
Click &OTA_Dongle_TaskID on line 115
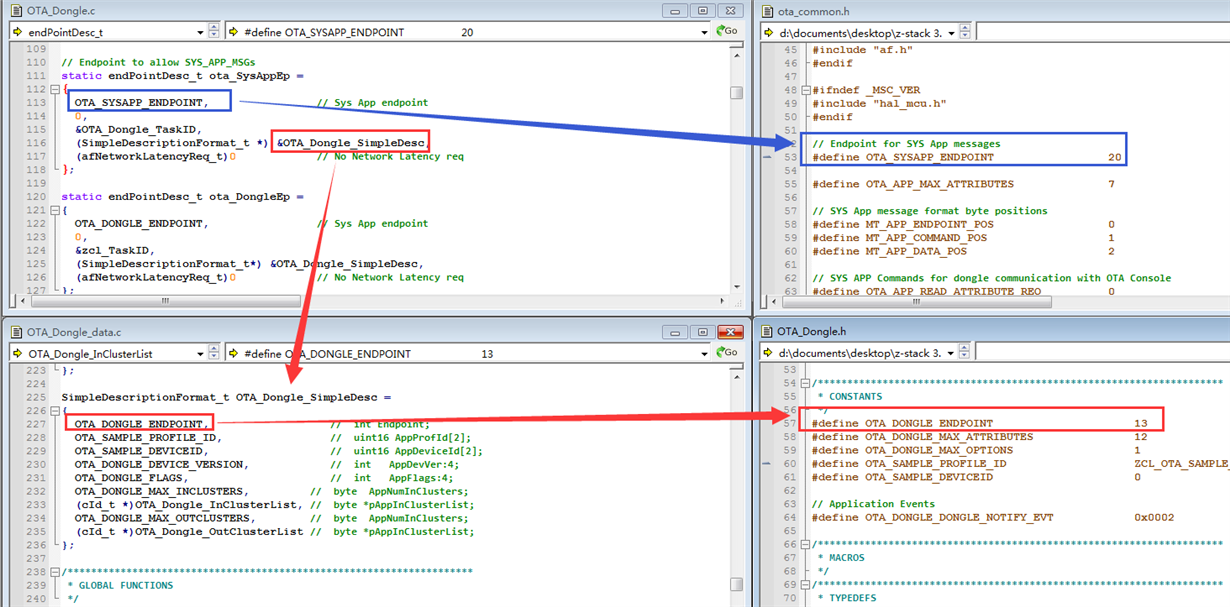(x=138, y=129)
